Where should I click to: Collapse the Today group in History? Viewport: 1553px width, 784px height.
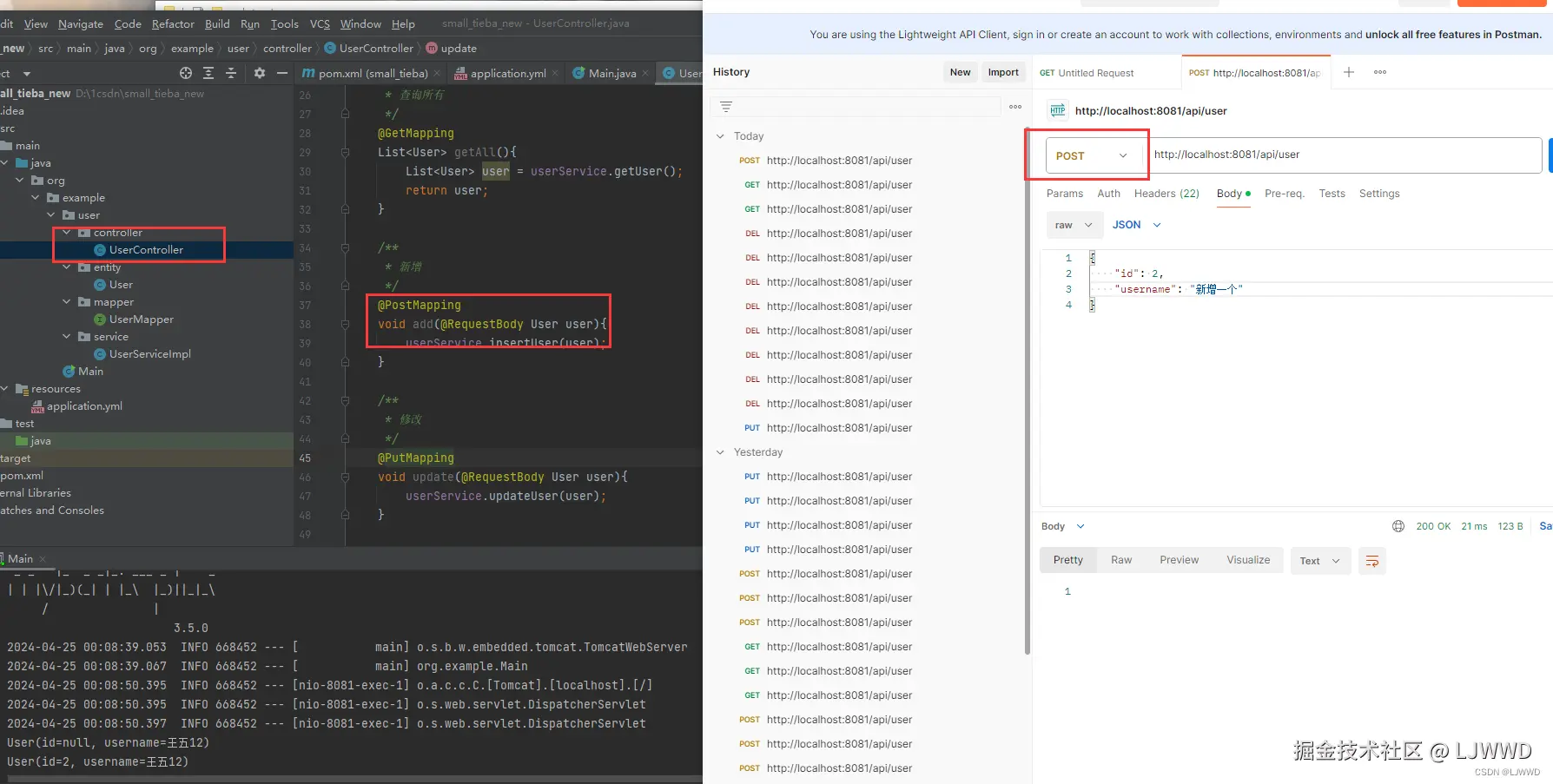[720, 136]
